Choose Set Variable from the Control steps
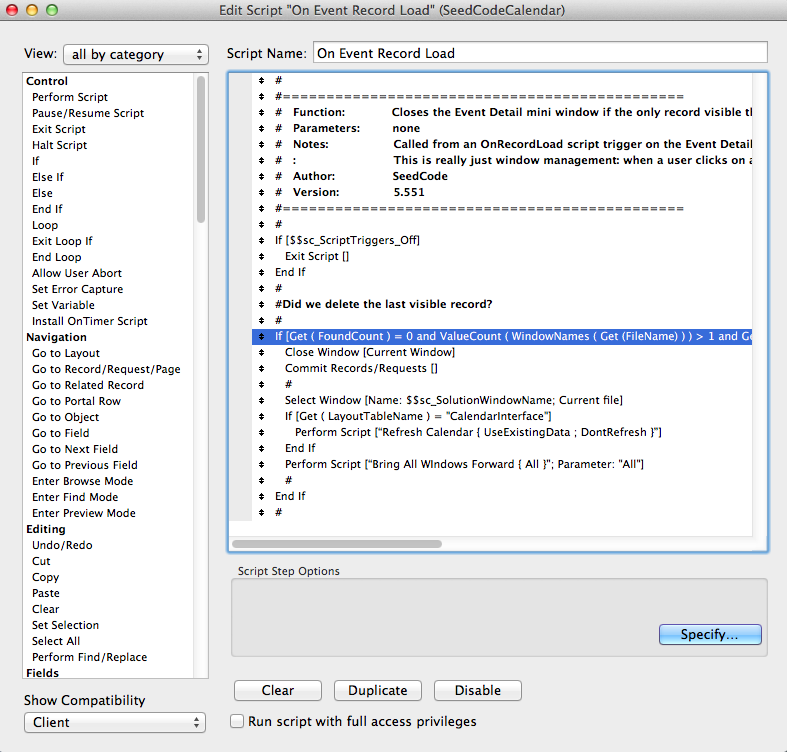The image size is (787, 752). point(64,305)
